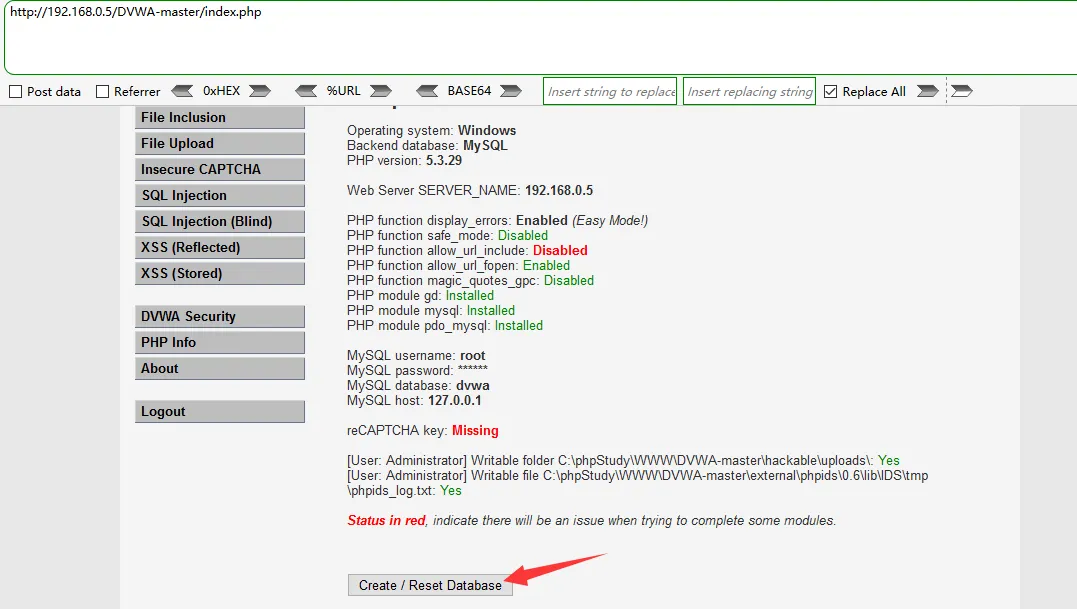The height and width of the screenshot is (609, 1077).
Task: Open the File Upload menu item
Action: click(x=220, y=143)
